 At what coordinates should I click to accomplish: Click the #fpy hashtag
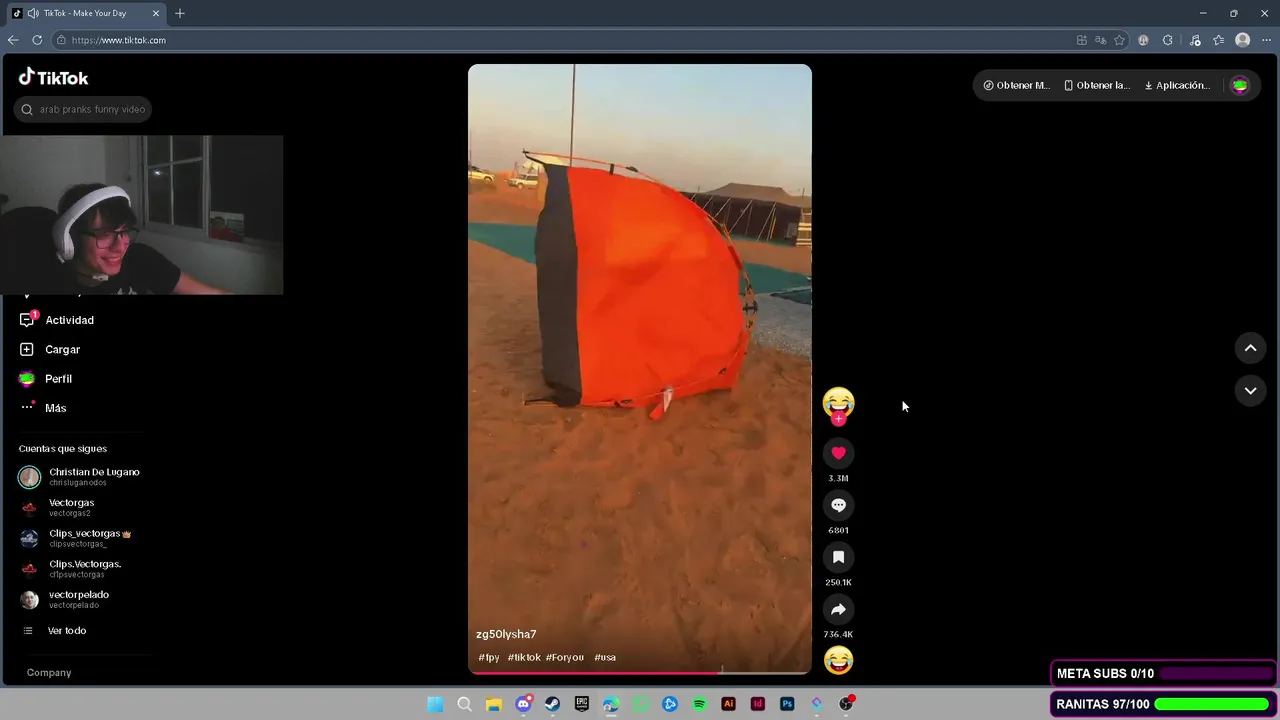tap(488, 657)
